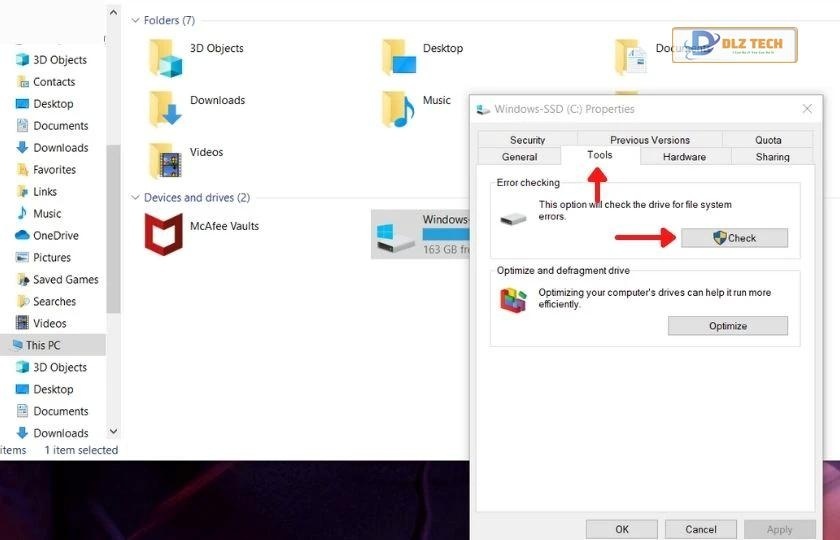
Task: Open the Desktop folder in Folders section
Action: pos(398,58)
